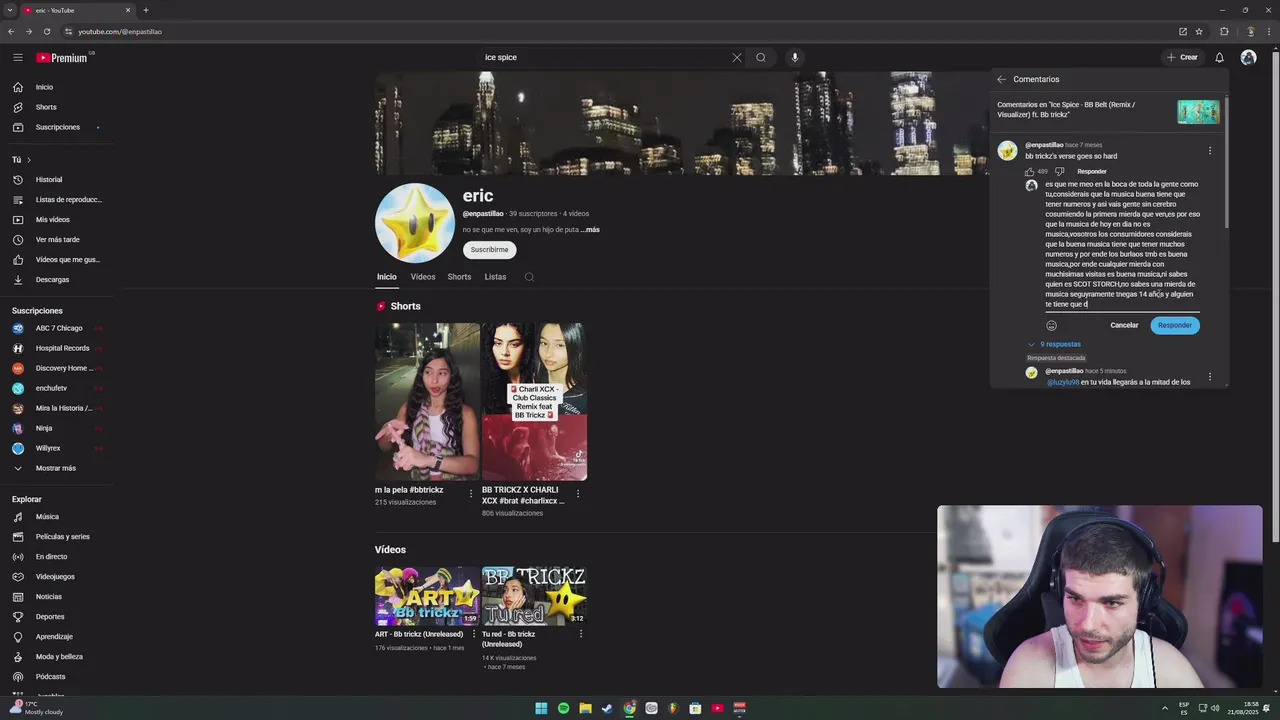Select the Vídeos channel tab
The image size is (1280, 720).
[423, 277]
